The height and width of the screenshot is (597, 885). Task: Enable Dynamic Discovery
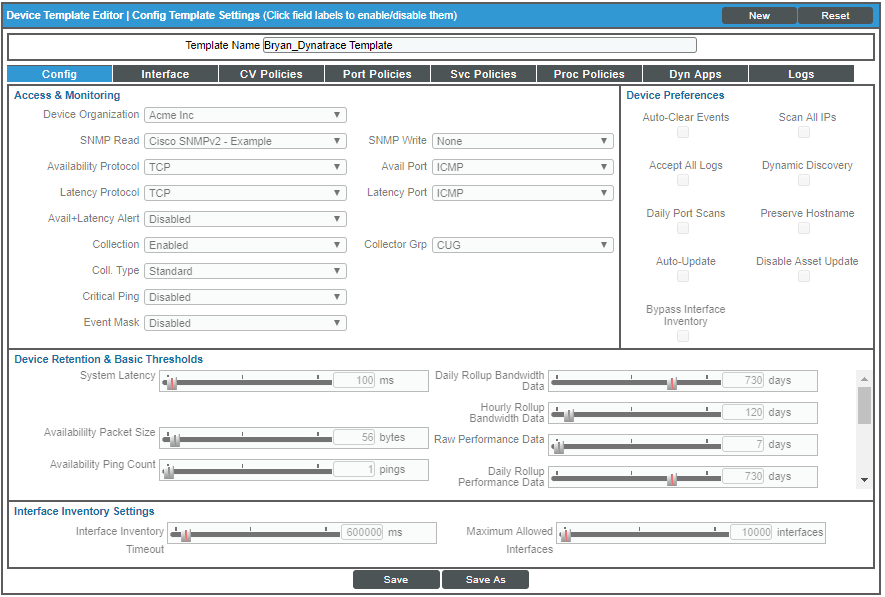(x=804, y=179)
